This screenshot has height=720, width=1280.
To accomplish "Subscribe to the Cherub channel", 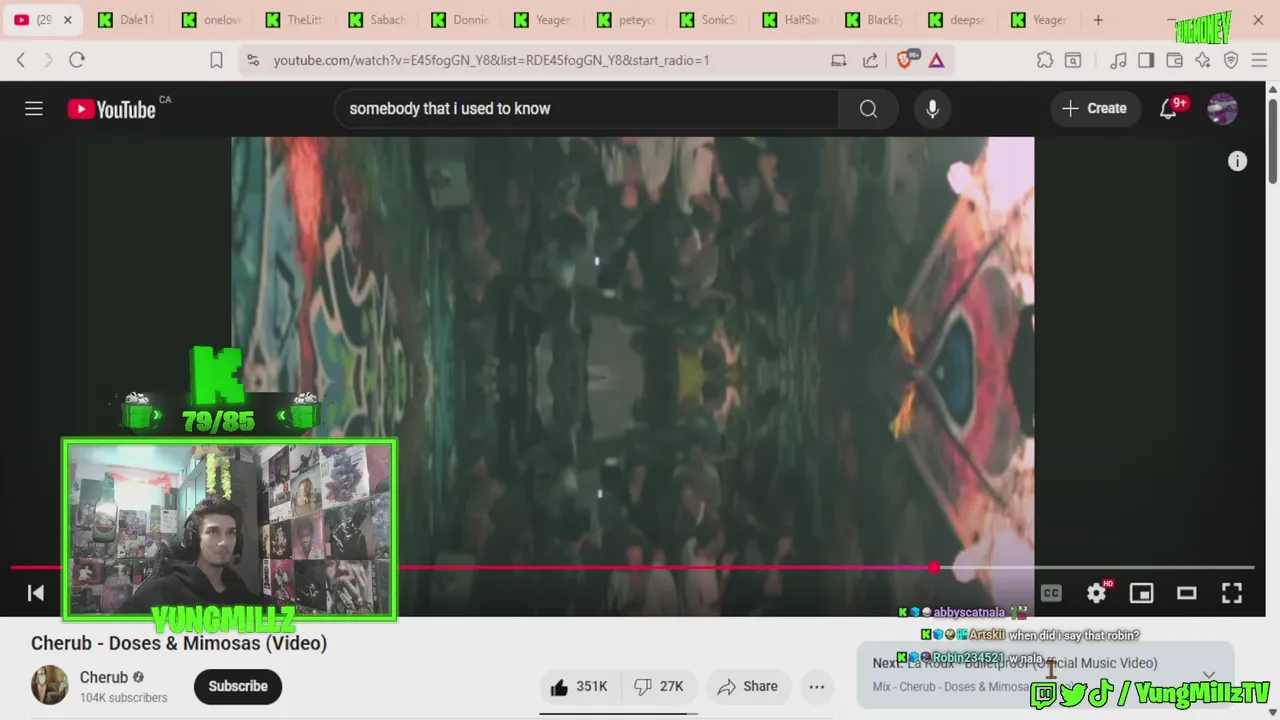I will point(238,686).
